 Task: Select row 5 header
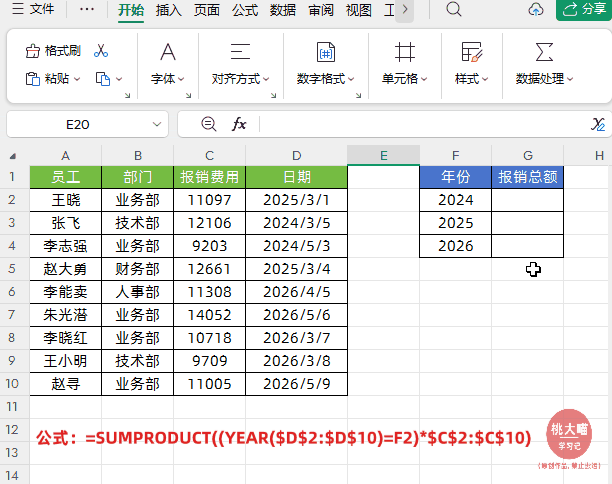(x=12, y=269)
